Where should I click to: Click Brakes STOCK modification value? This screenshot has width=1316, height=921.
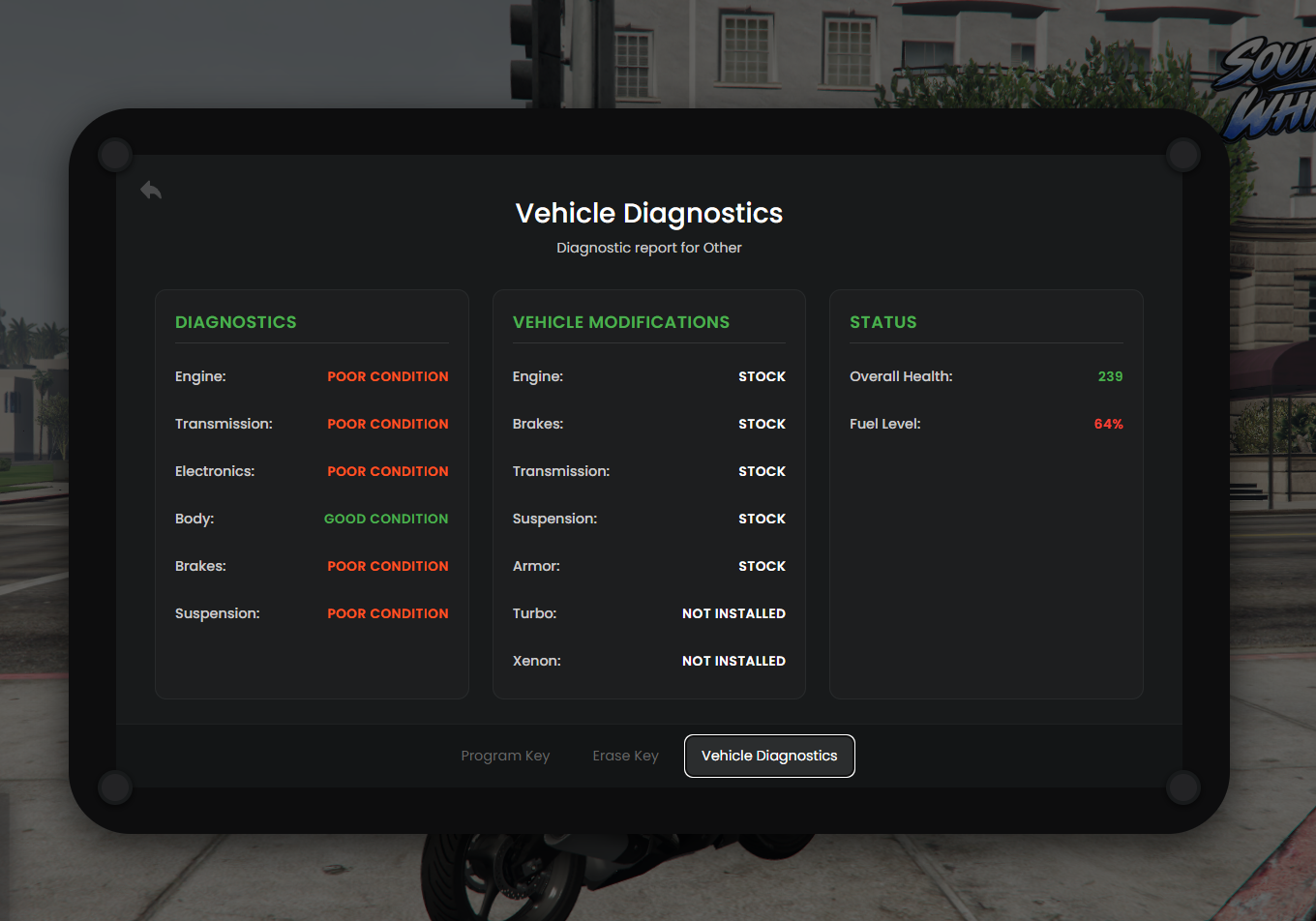763,424
